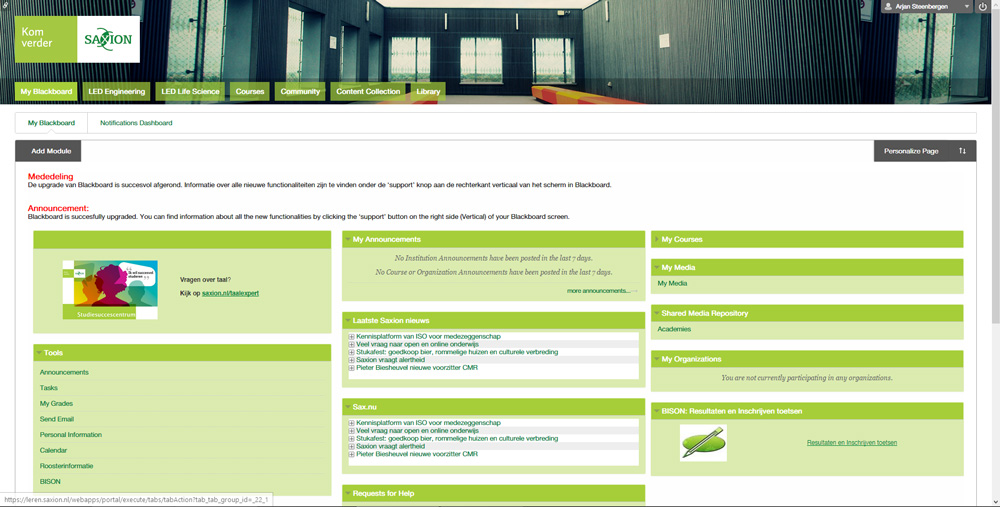The height and width of the screenshot is (507, 1000).
Task: Open the Academies link
Action: [x=674, y=329]
